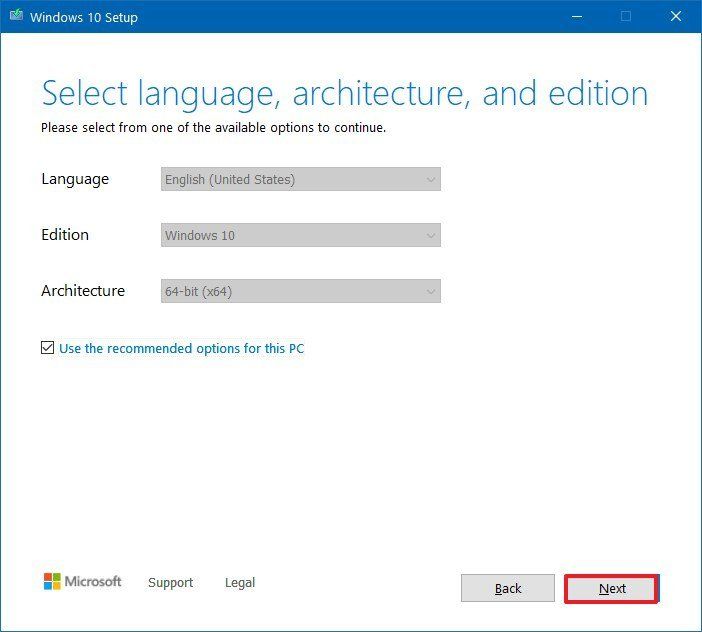Click the greyed-out maximize window button
This screenshot has width=702, height=632.
click(626, 17)
